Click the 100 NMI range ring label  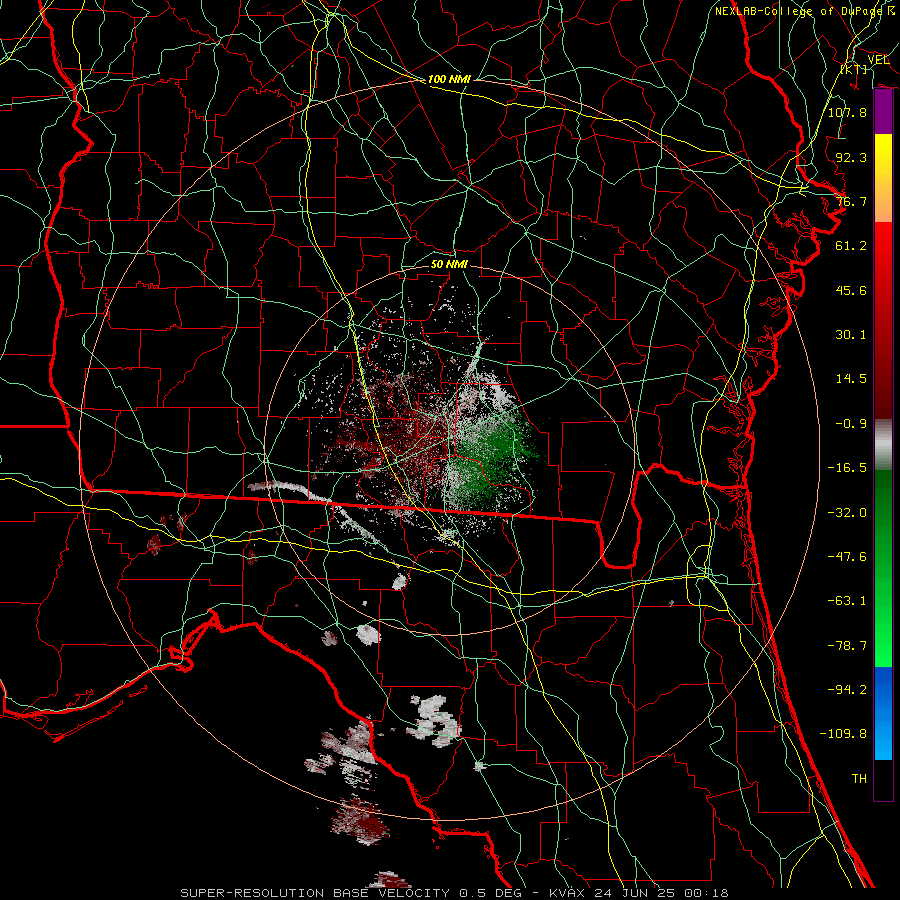pos(449,79)
